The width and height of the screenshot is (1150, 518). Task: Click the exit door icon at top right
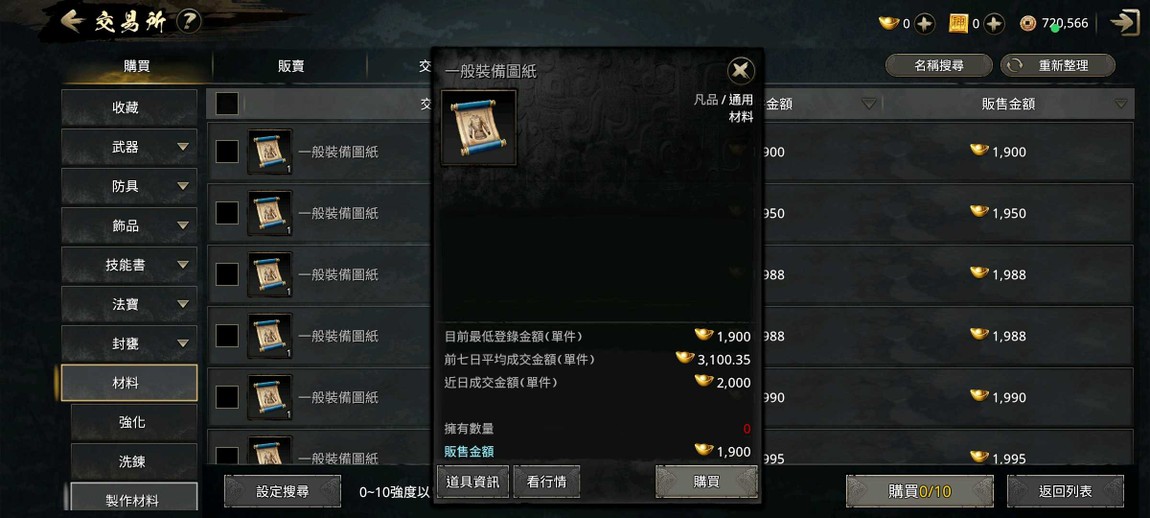(1124, 22)
